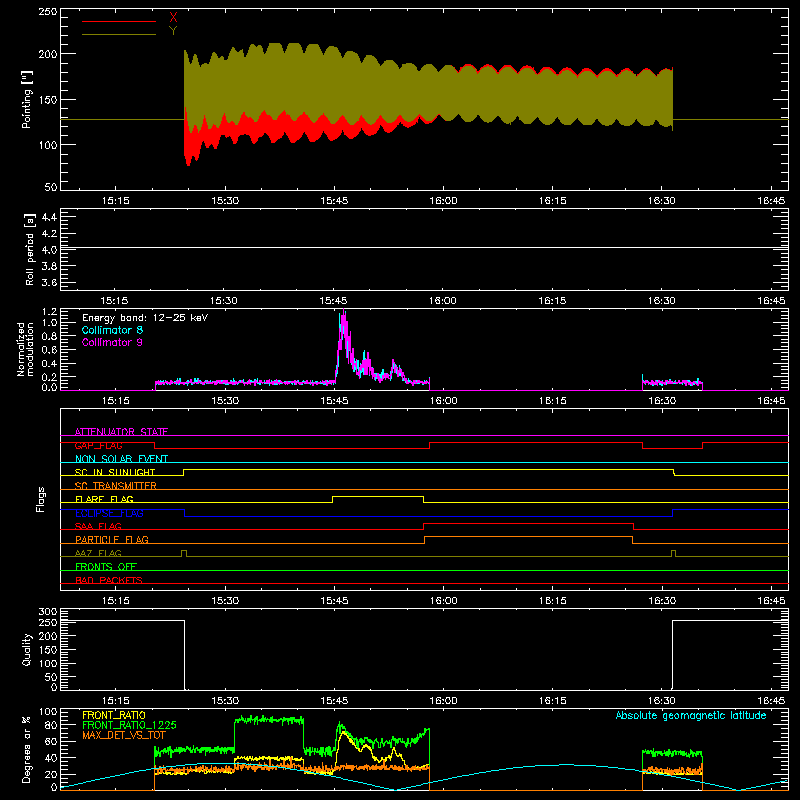Click the NON_SOLAR_EVENT flag label
800x800 pixels.
[x=121, y=459]
